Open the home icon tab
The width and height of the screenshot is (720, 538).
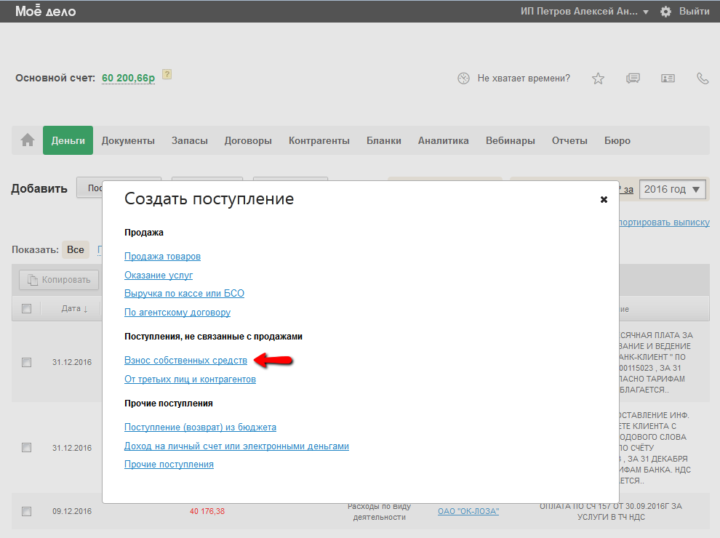(28, 140)
